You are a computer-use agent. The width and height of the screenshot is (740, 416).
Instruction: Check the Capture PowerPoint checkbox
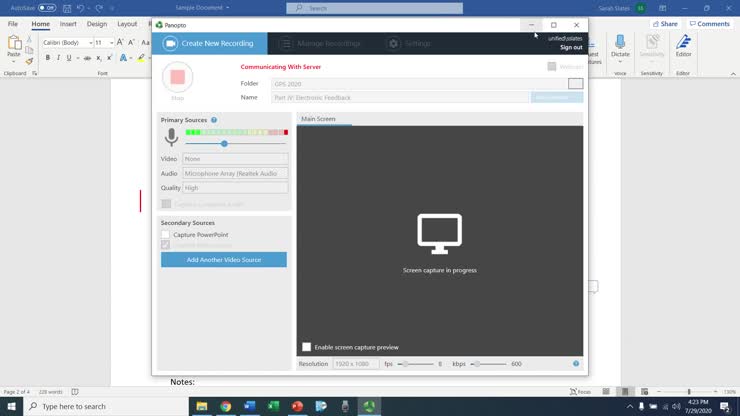166,234
